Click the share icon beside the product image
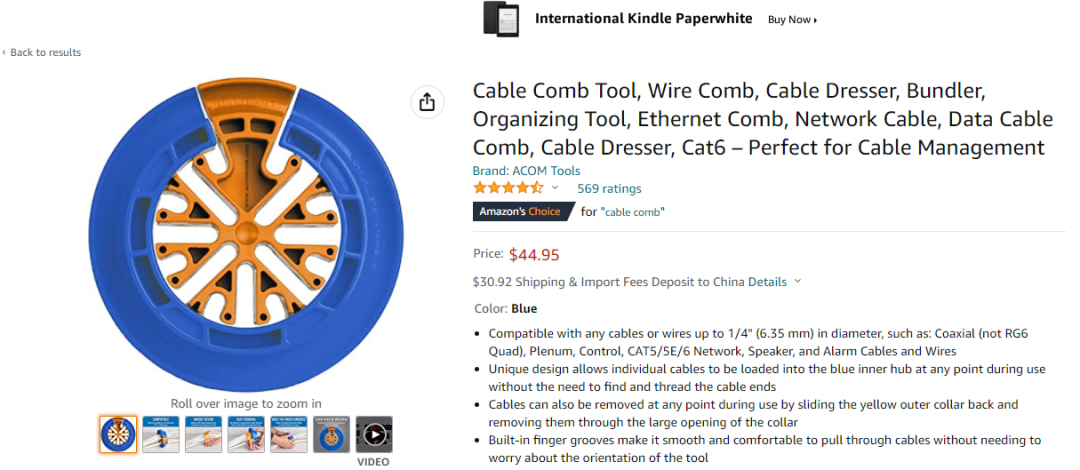This screenshot has height=470, width=1080. click(x=427, y=102)
